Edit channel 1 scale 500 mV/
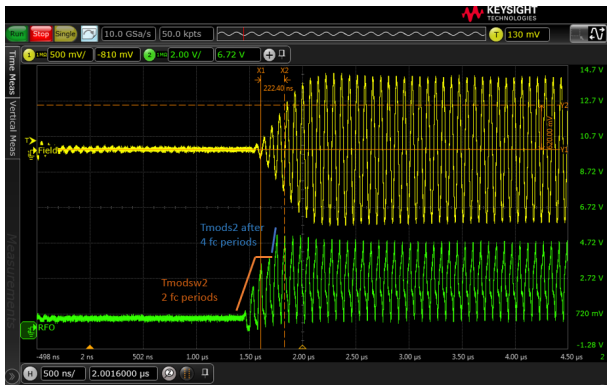 point(70,55)
